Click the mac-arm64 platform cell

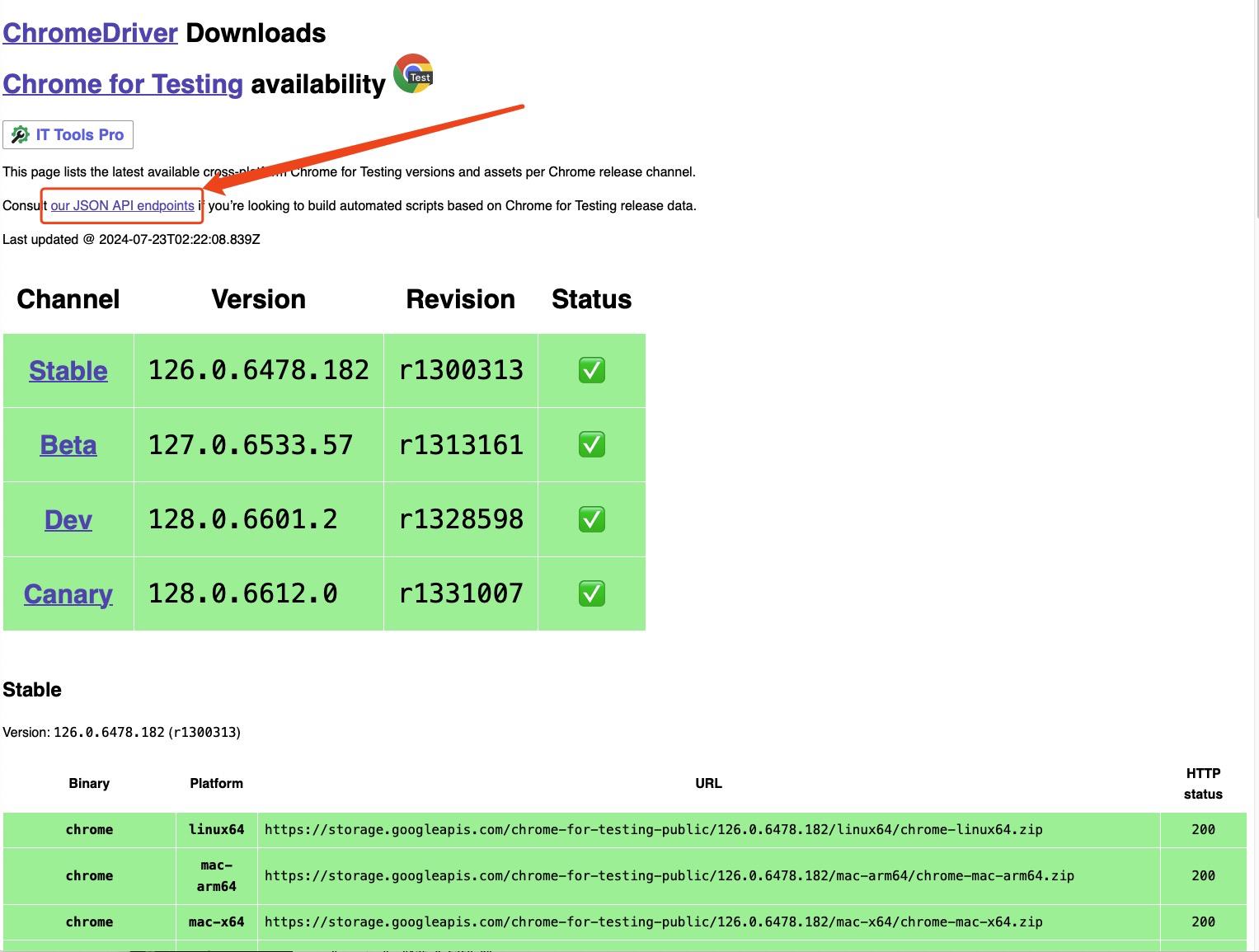217,876
